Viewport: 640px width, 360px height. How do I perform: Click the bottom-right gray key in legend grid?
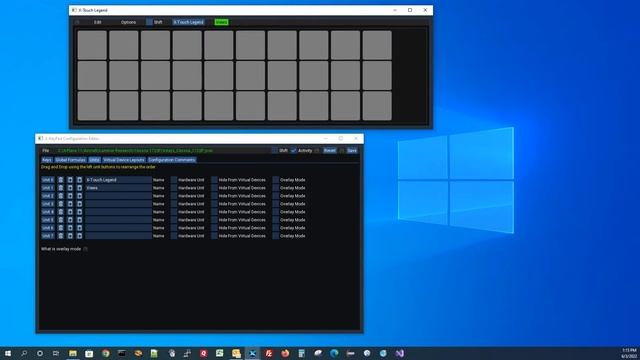click(x=377, y=106)
